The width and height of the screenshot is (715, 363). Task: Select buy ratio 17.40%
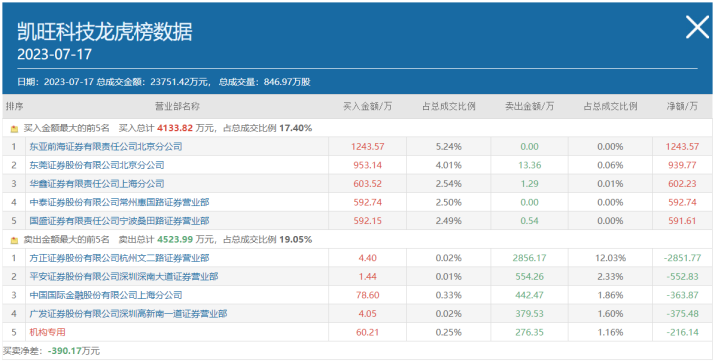tap(297, 129)
